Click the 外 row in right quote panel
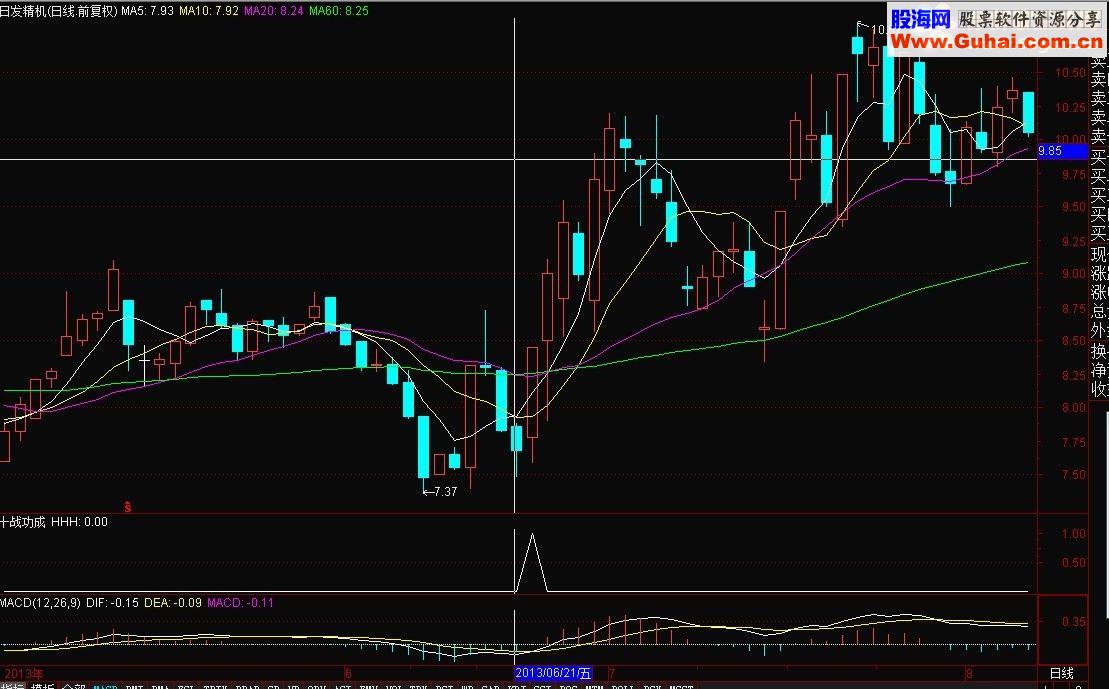Screen dimensions: 1109x689 click(x=1099, y=330)
